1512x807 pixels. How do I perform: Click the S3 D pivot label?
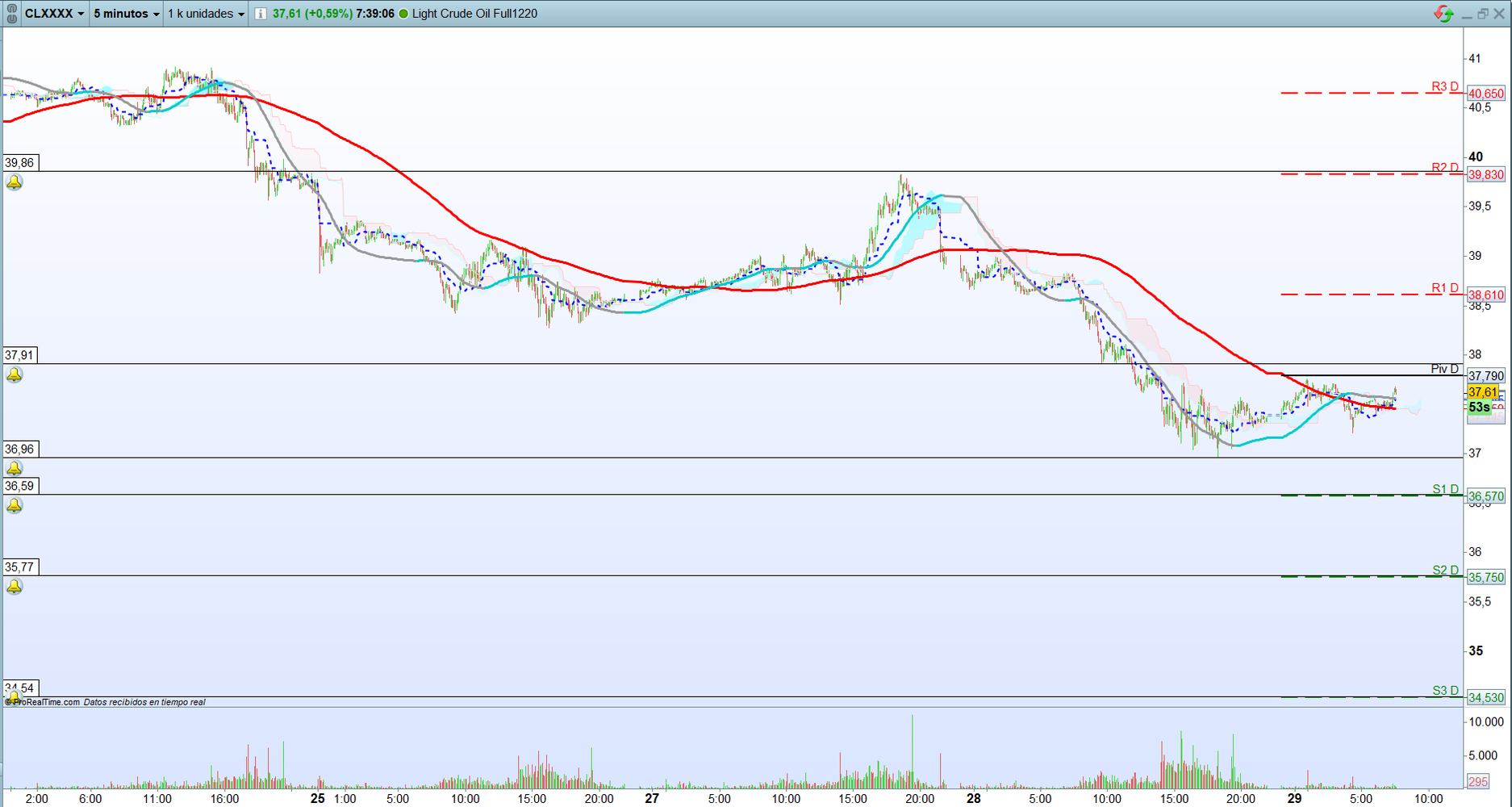pyautogui.click(x=1446, y=691)
